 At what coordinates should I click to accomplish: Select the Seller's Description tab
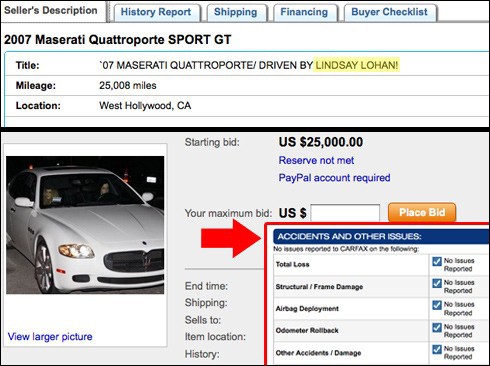(x=51, y=11)
